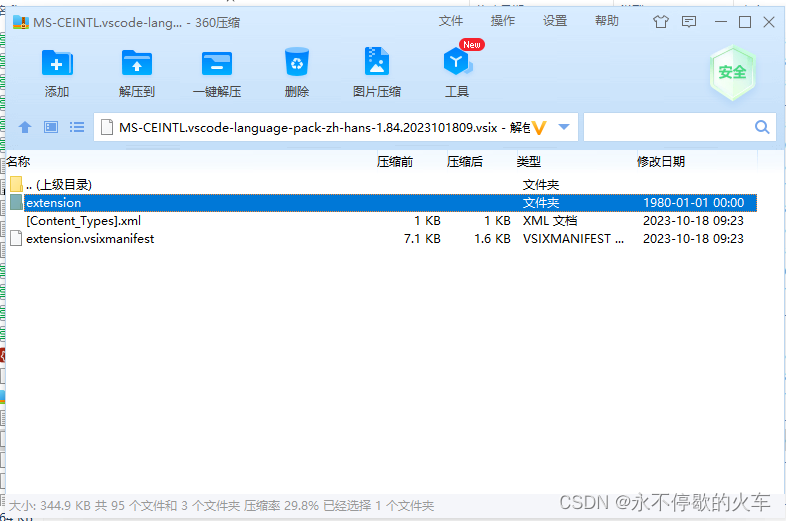Close the 360压缩 window
The image size is (786, 521).
pyautogui.click(x=769, y=22)
